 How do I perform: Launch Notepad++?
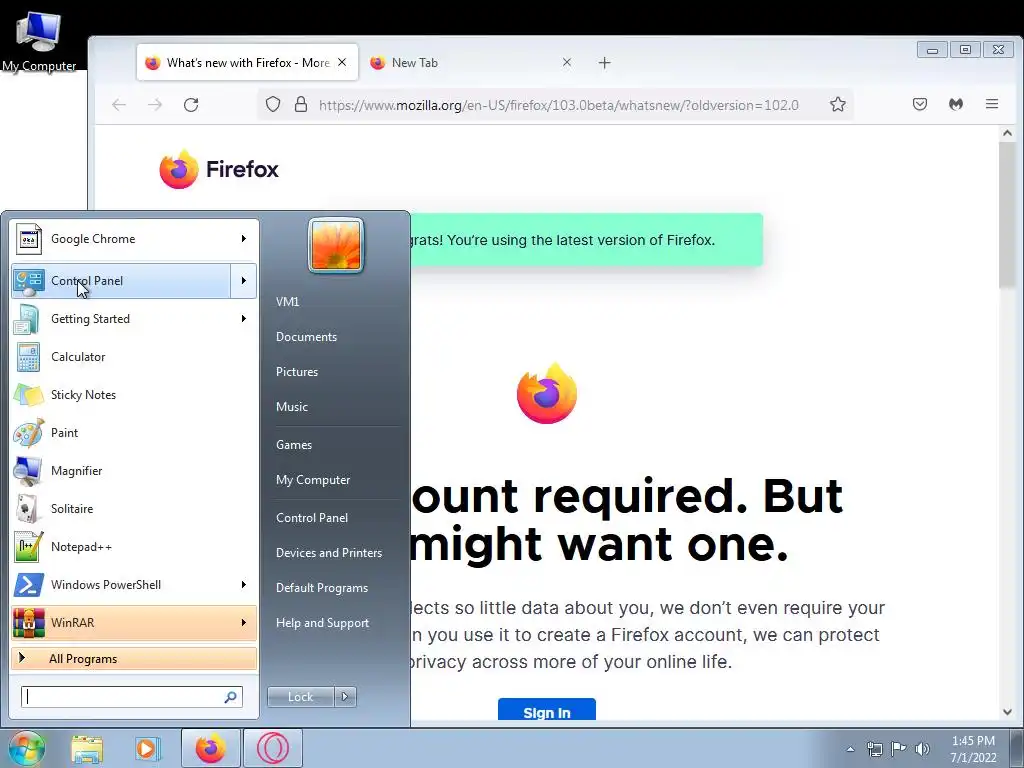(x=134, y=547)
